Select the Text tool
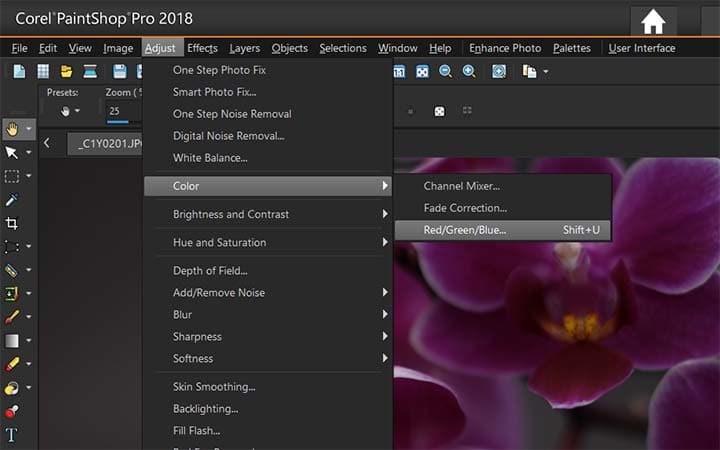Viewport: 720px width, 450px height. (11, 434)
